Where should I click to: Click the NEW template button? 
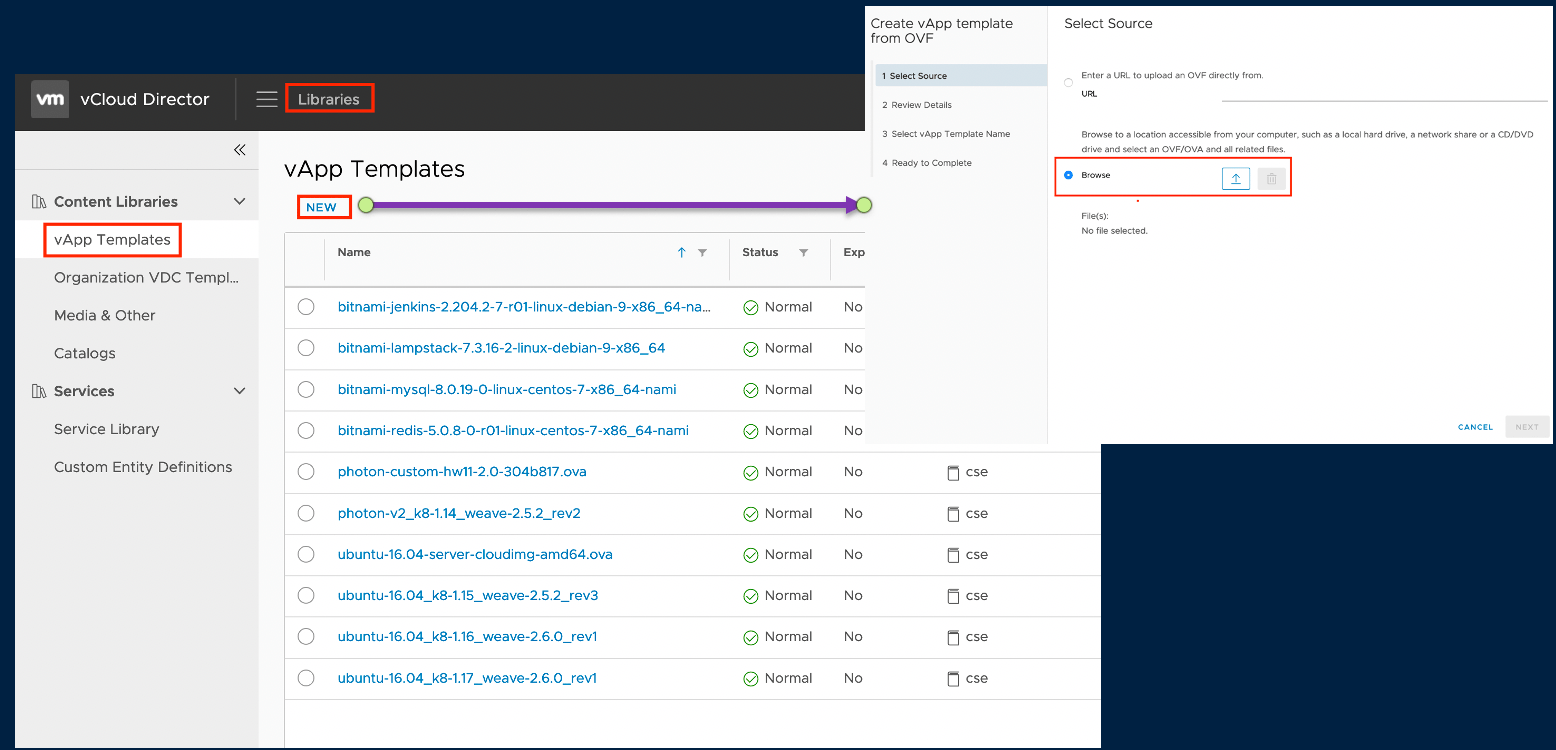tap(322, 207)
